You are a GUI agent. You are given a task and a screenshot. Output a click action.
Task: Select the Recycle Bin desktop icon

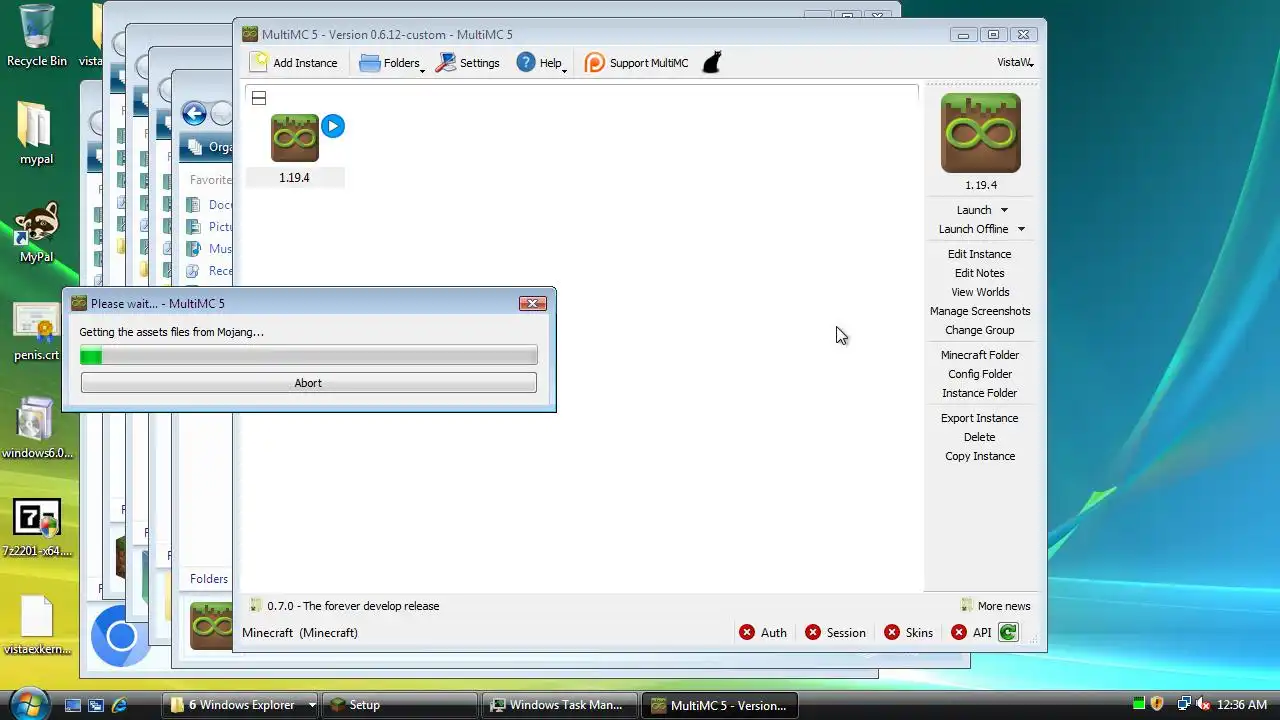click(37, 36)
